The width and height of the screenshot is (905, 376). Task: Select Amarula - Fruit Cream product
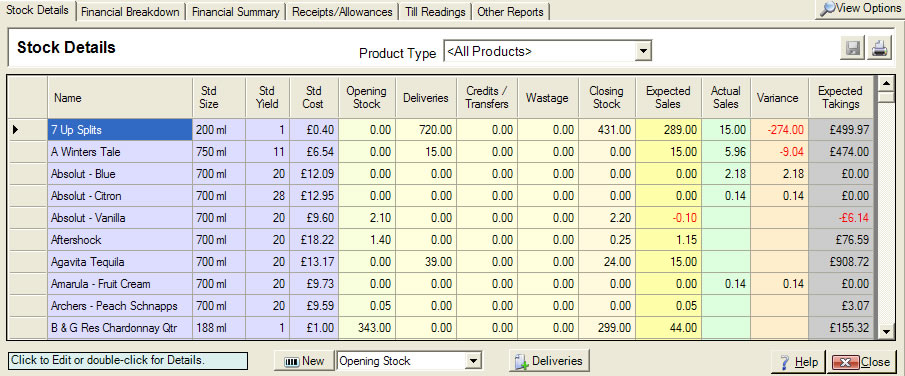pos(119,284)
